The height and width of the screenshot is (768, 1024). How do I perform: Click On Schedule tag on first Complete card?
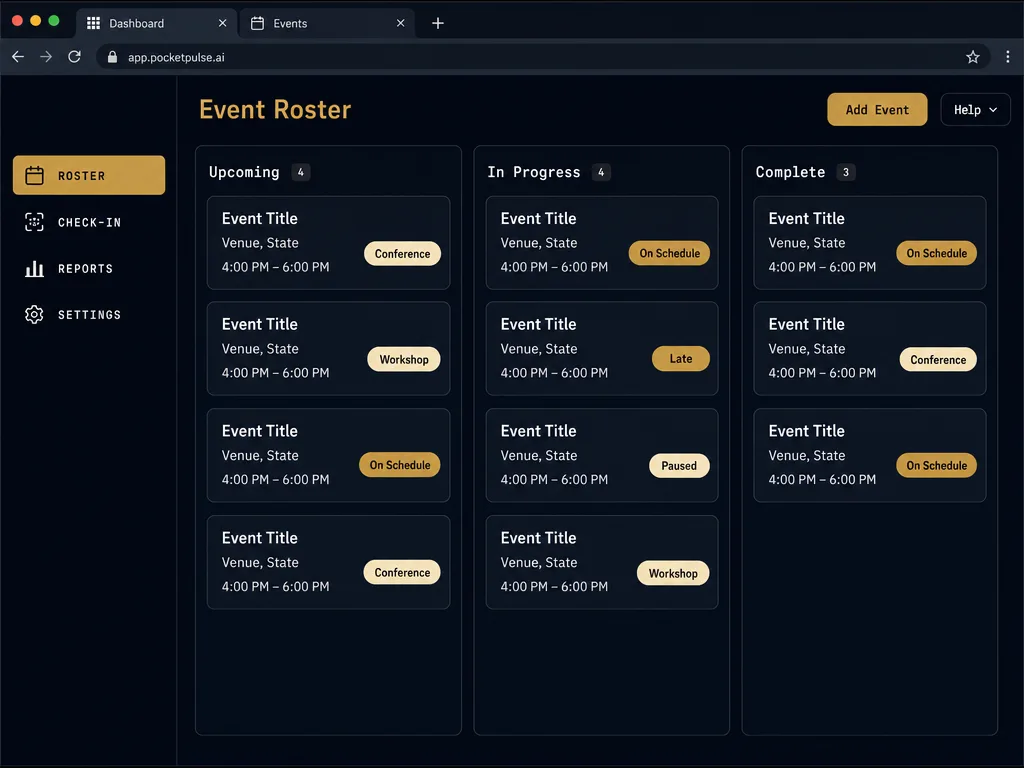(936, 253)
